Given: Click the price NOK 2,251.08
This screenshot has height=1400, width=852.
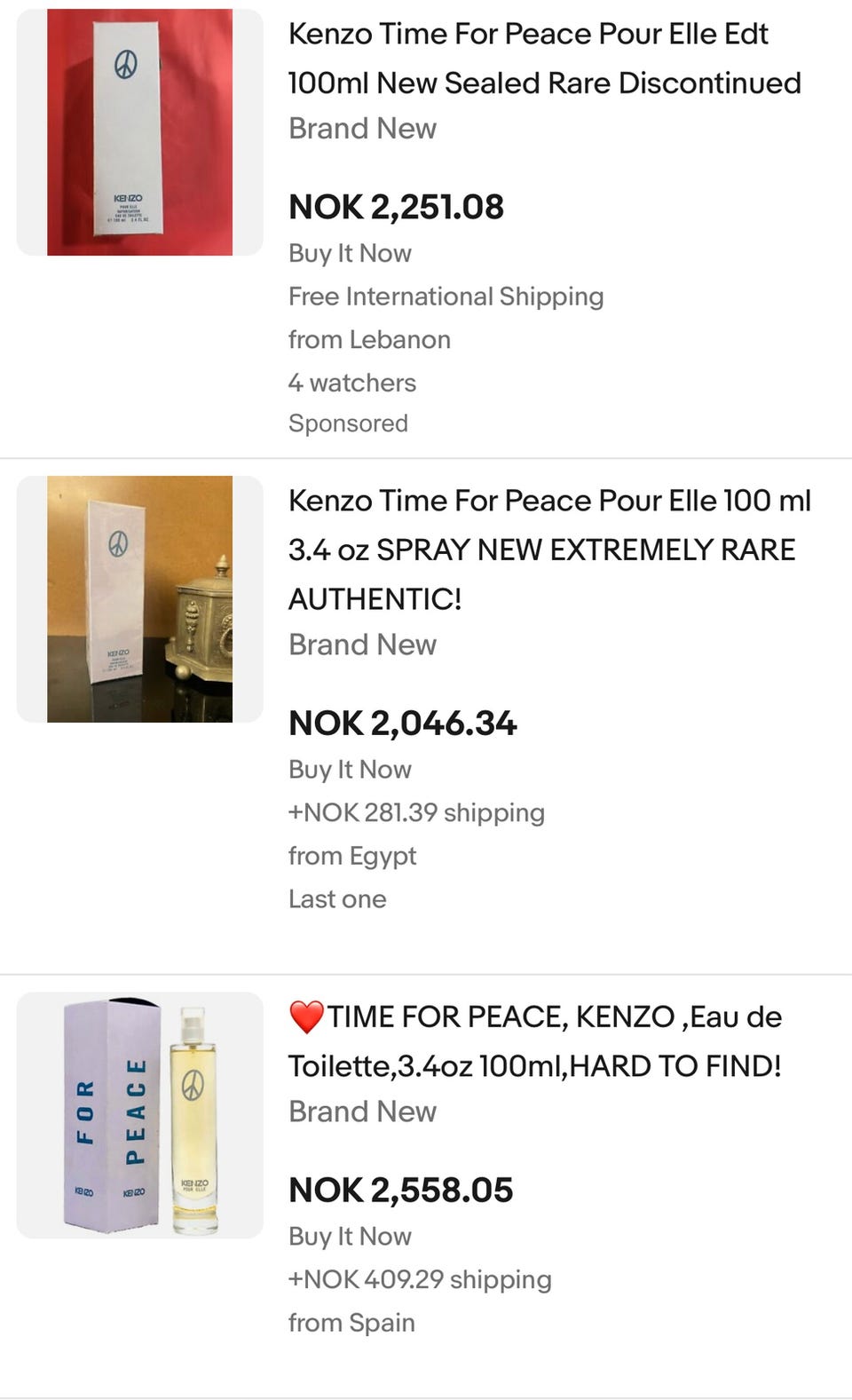Looking at the screenshot, I should pos(396,207).
